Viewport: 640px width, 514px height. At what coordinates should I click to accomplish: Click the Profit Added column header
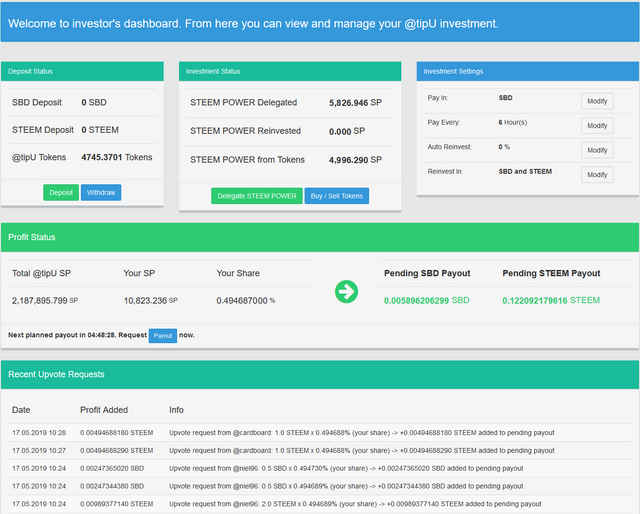(x=104, y=410)
